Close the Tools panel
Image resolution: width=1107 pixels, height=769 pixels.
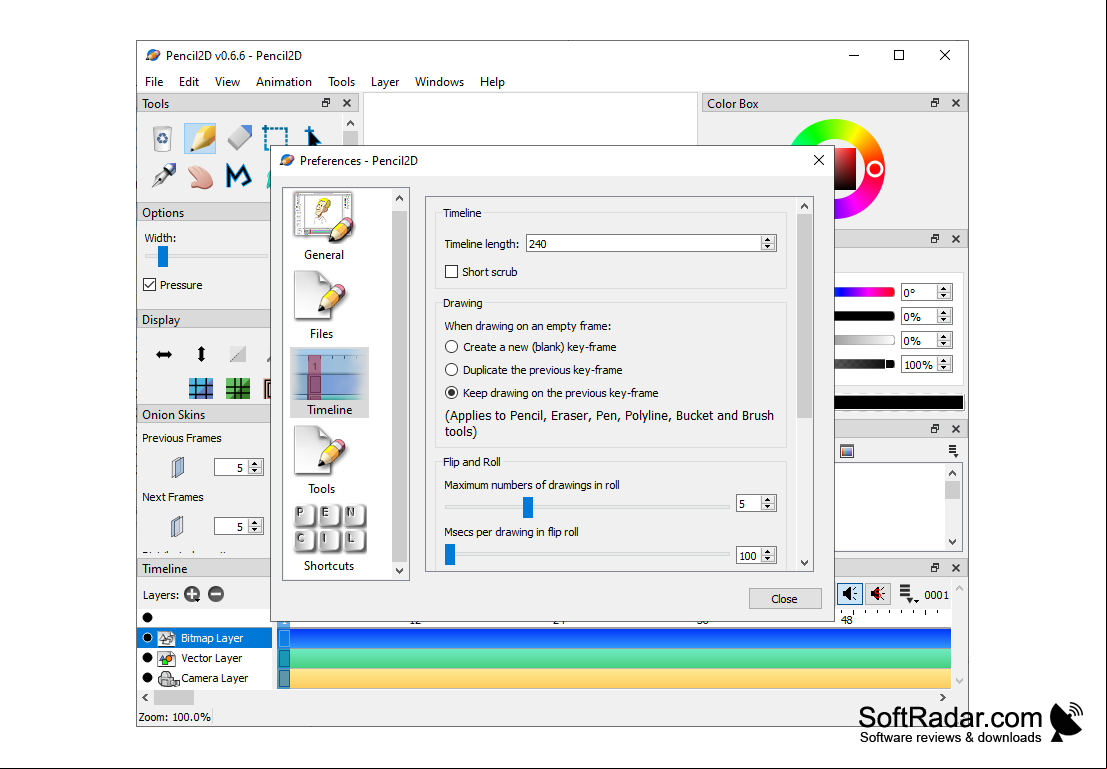click(347, 103)
